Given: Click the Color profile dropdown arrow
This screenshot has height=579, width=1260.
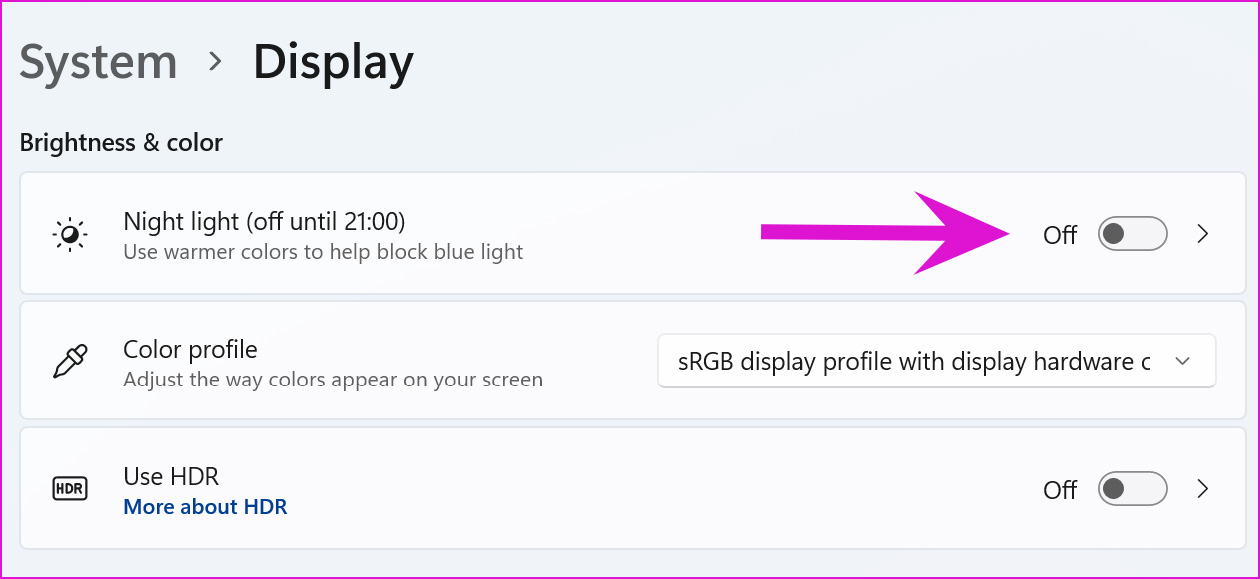Looking at the screenshot, I should click(x=1183, y=361).
